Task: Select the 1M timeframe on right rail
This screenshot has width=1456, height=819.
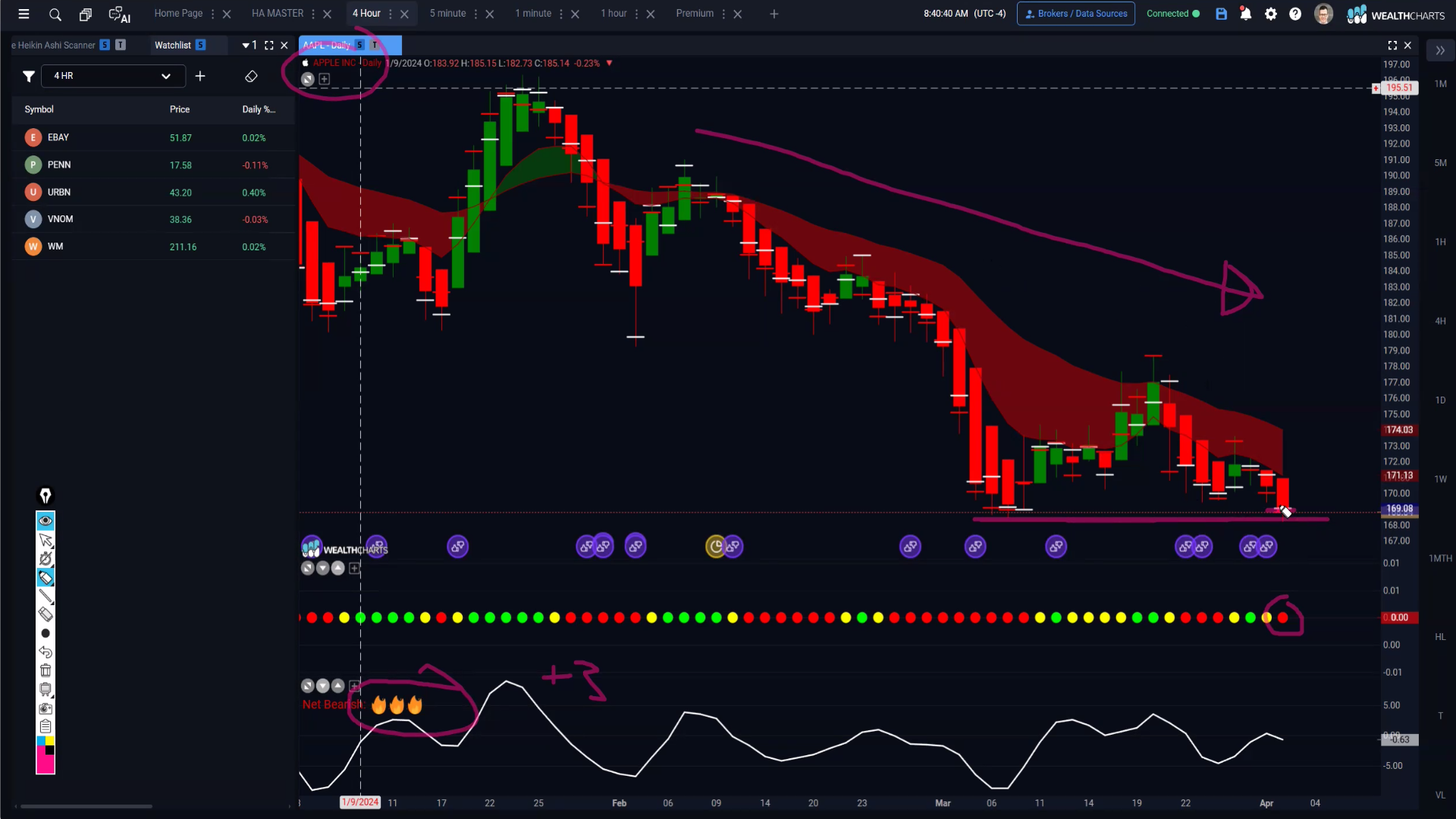Action: point(1440,84)
